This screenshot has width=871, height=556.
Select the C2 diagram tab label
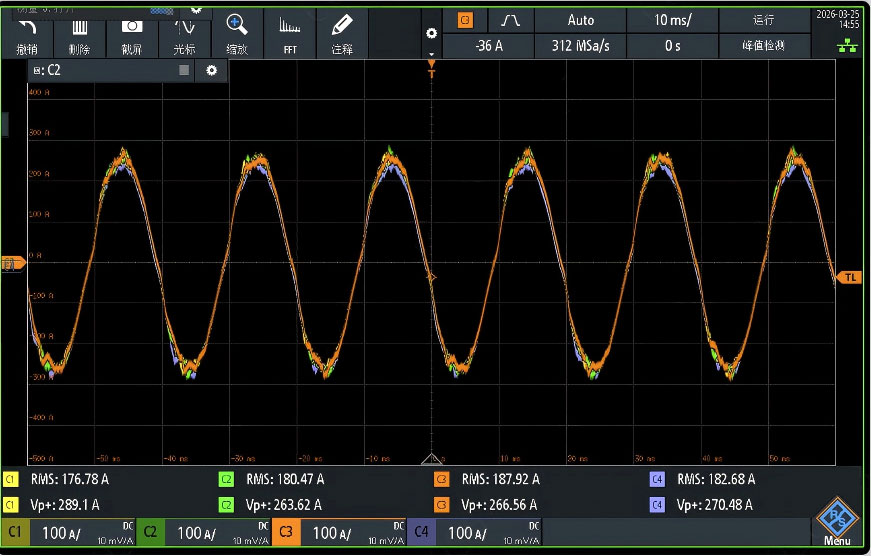click(47, 71)
